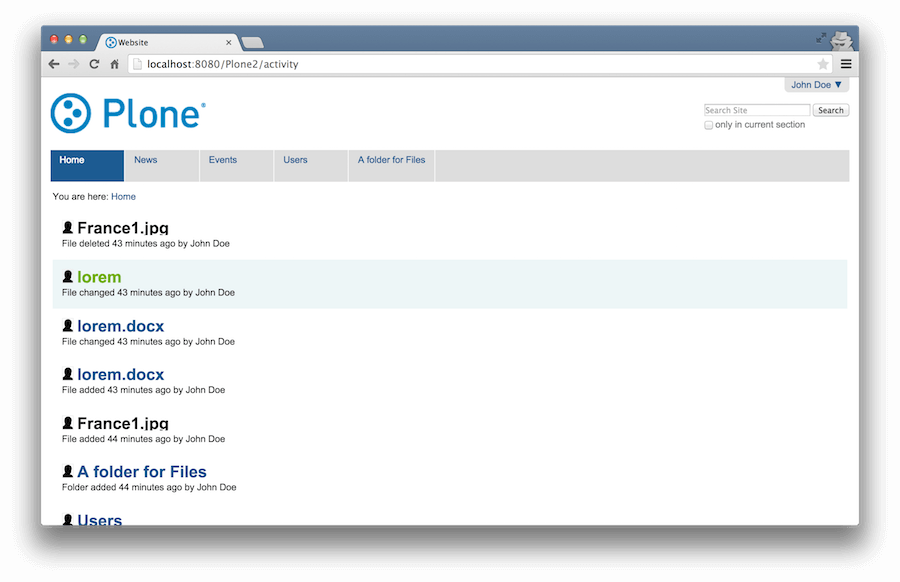Go back with the browser back arrow
Viewport: 900px width, 582px height.
(54, 64)
